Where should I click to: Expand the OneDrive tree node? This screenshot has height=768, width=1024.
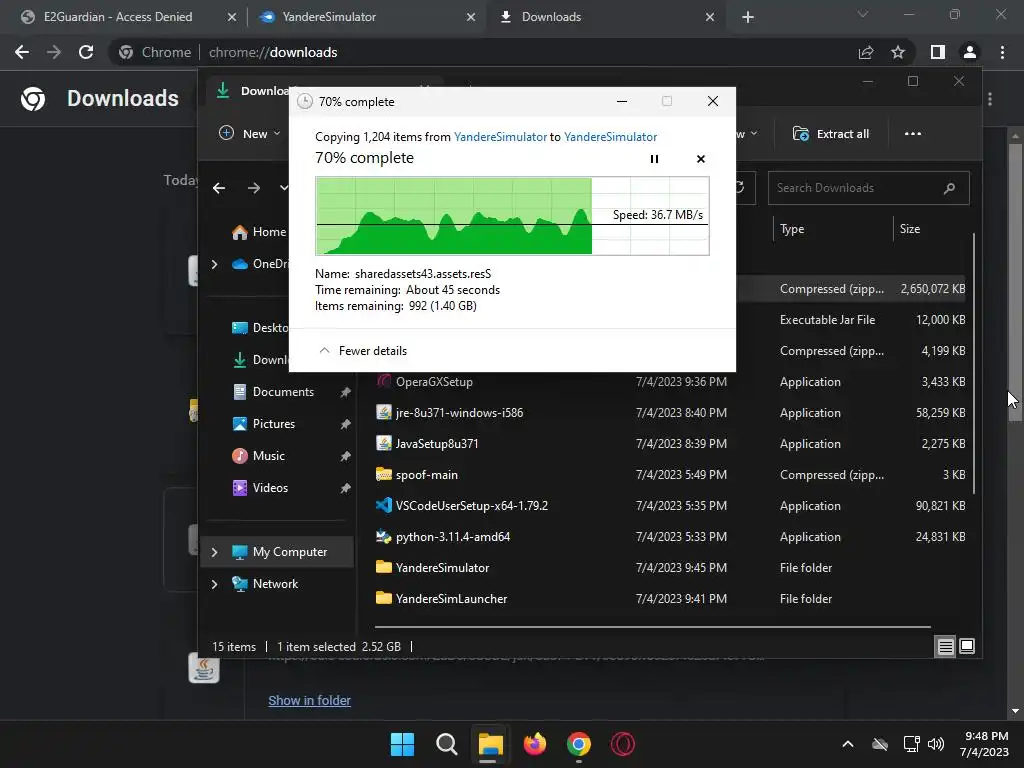click(214, 264)
